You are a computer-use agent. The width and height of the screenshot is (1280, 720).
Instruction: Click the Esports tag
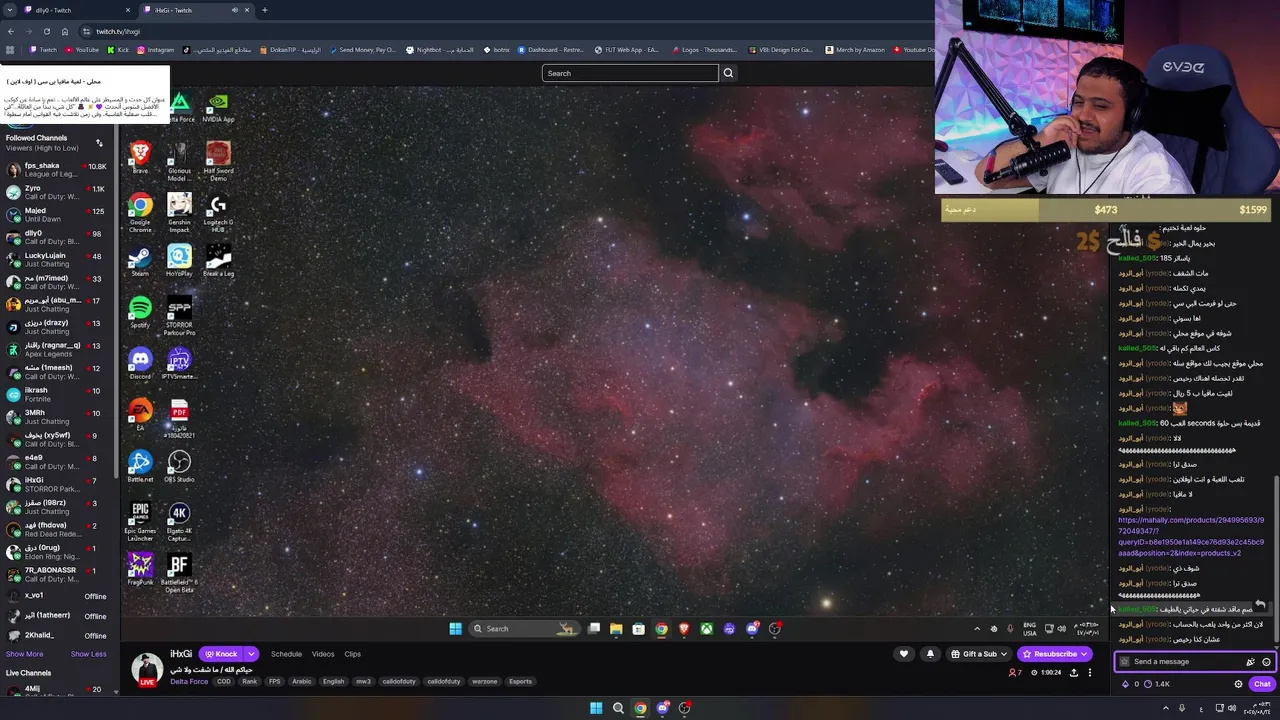click(520, 681)
